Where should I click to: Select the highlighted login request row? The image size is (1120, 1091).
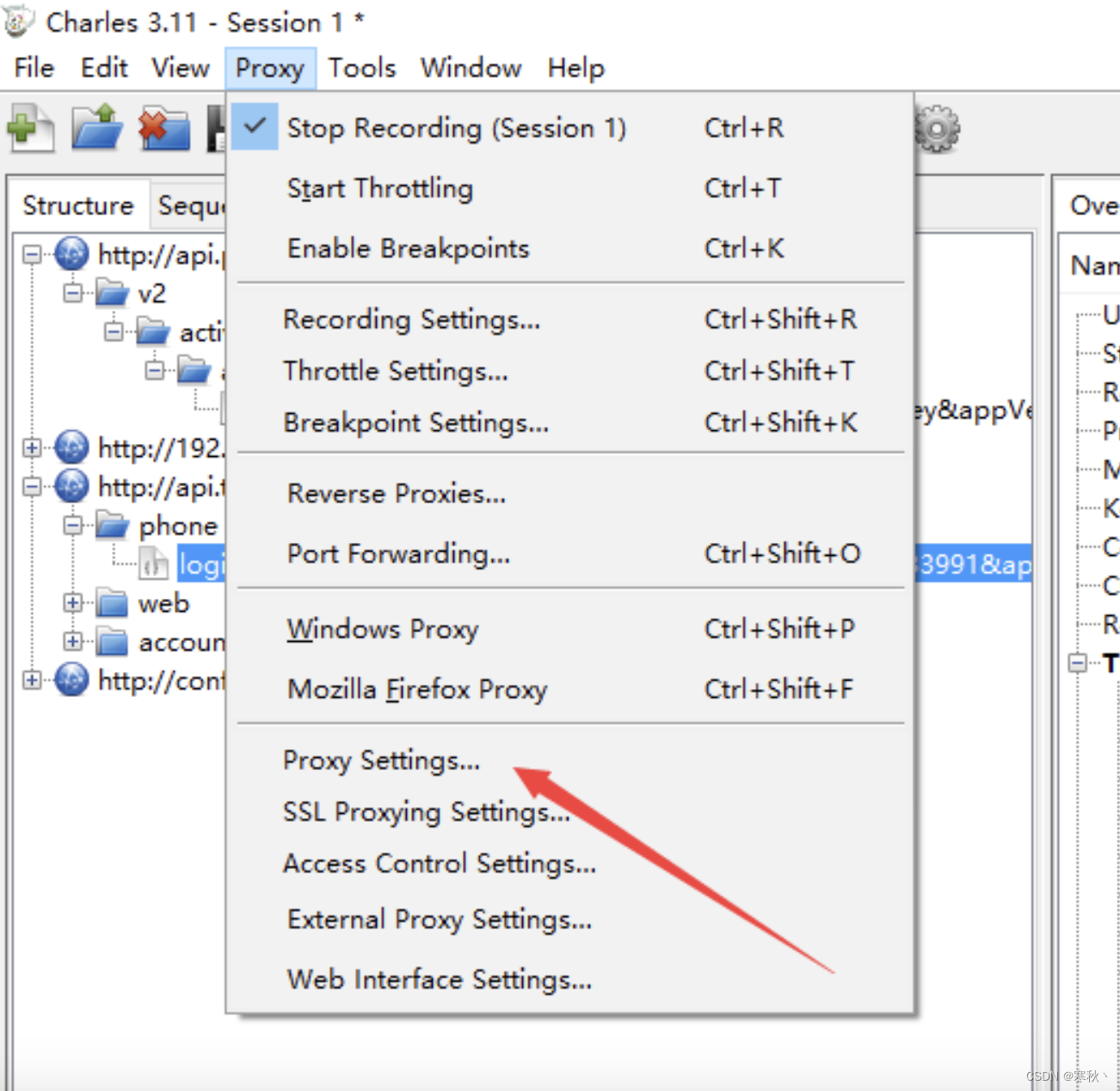(x=200, y=564)
